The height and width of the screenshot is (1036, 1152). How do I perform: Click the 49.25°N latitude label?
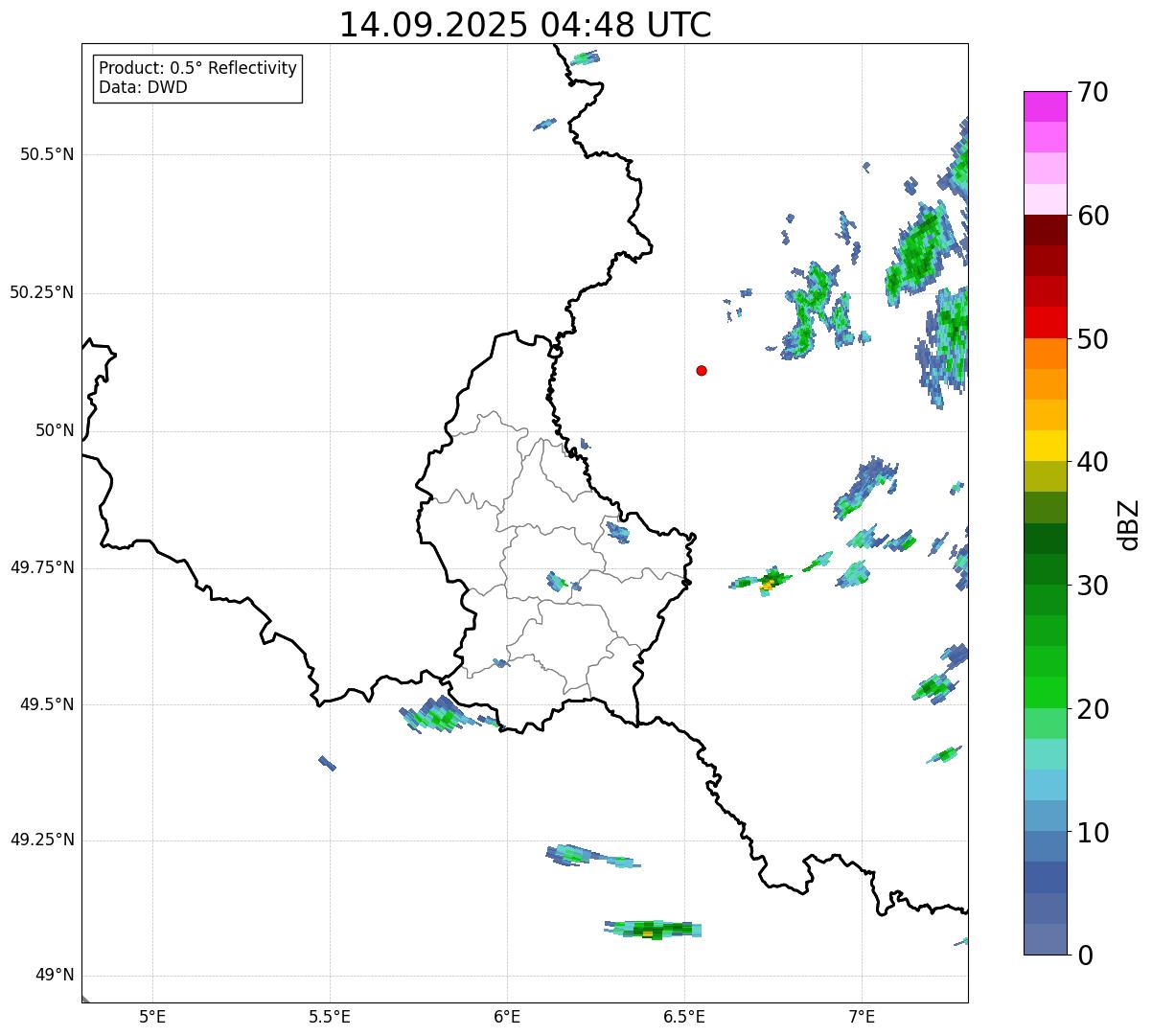[42, 840]
